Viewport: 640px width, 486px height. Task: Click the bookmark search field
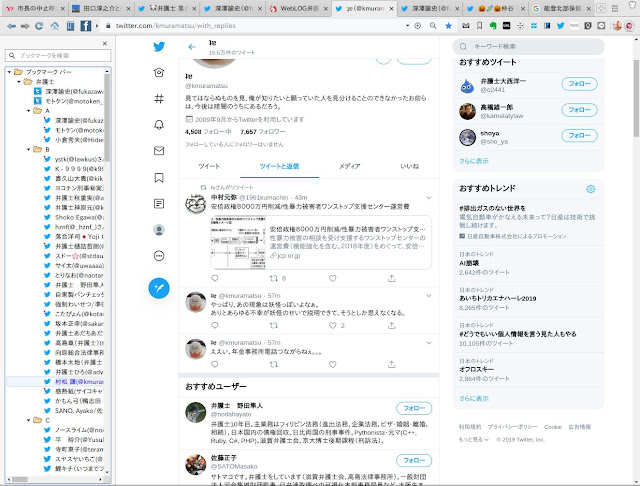click(x=58, y=55)
